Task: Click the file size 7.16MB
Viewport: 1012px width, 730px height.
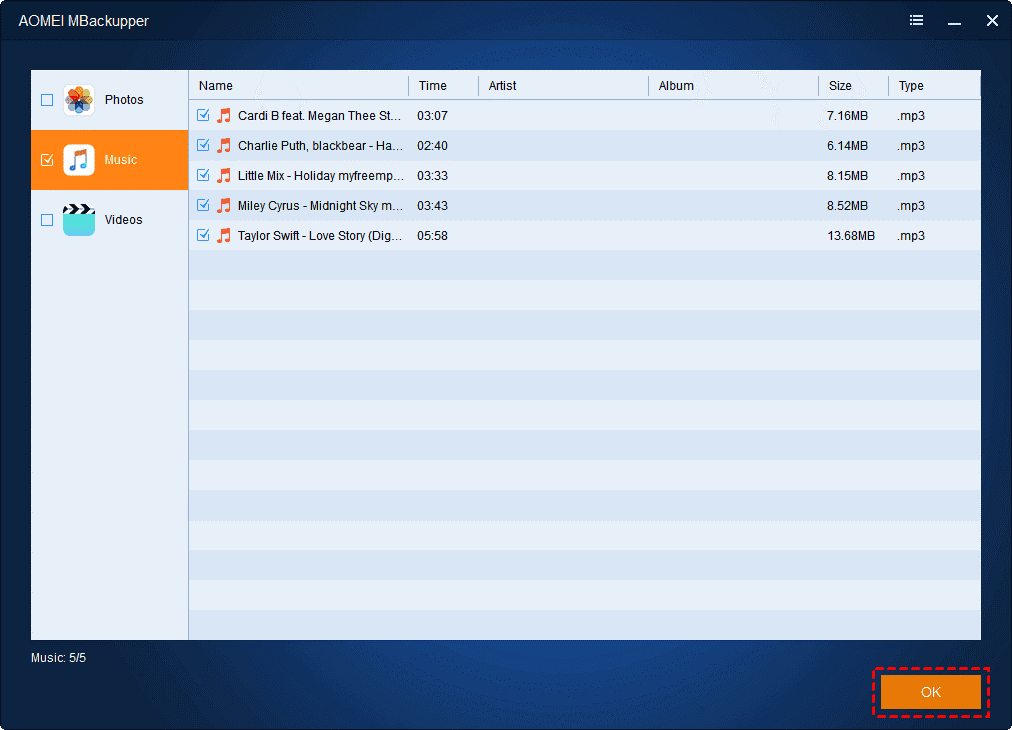Action: (x=847, y=116)
